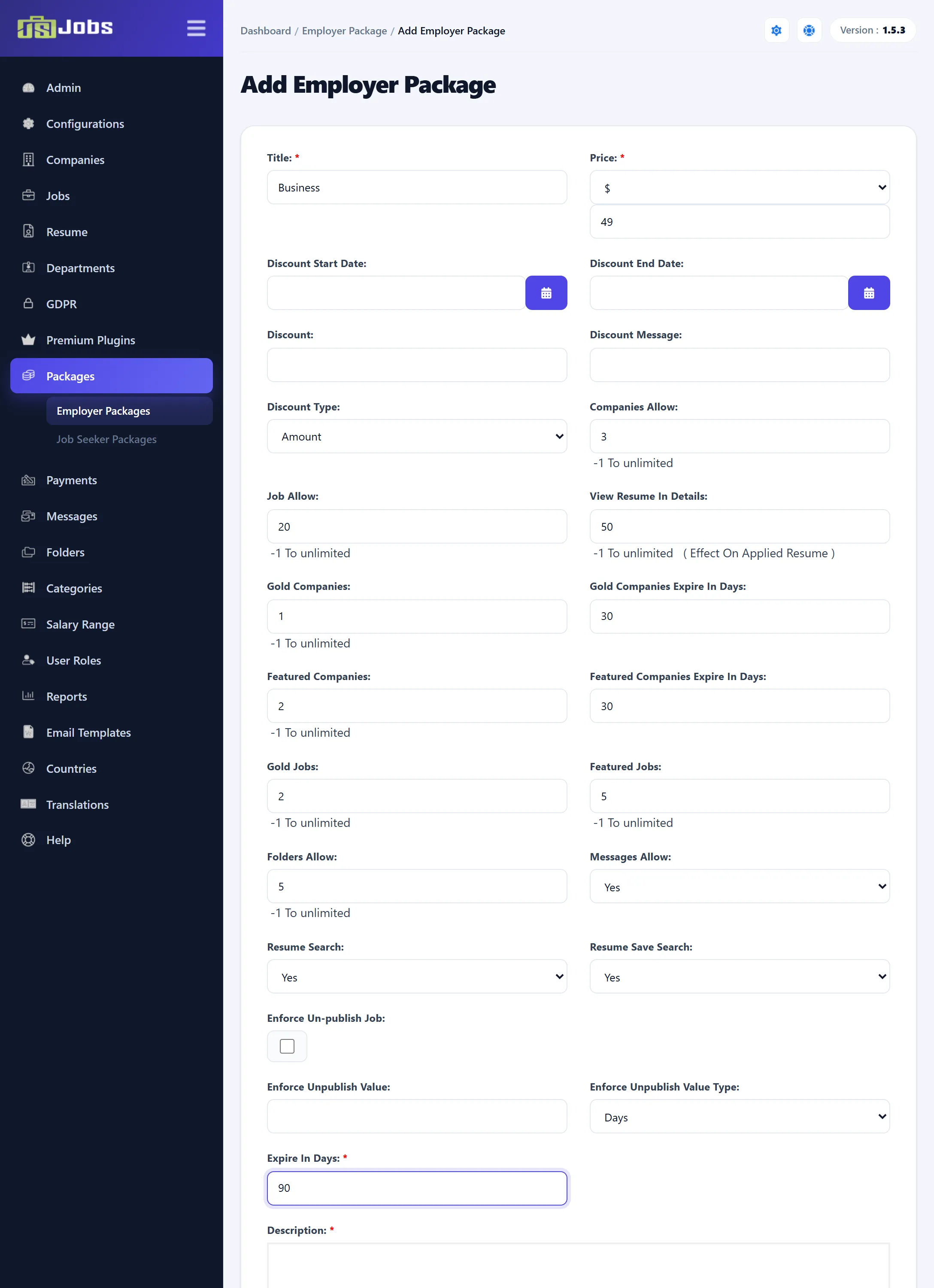
Task: Open Discount End Date calendar picker
Action: 868,293
